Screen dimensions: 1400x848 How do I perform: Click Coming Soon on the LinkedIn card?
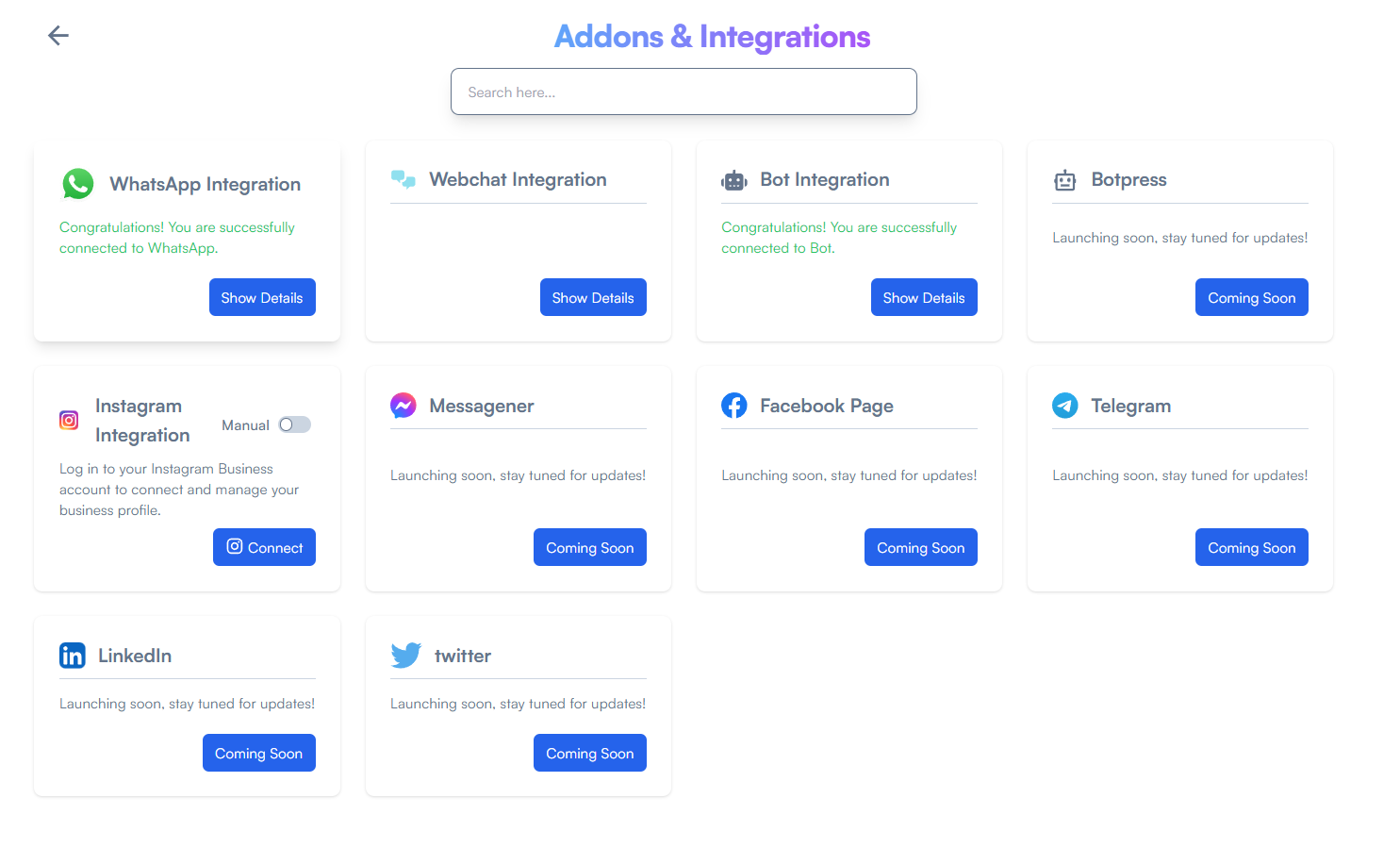click(x=259, y=753)
